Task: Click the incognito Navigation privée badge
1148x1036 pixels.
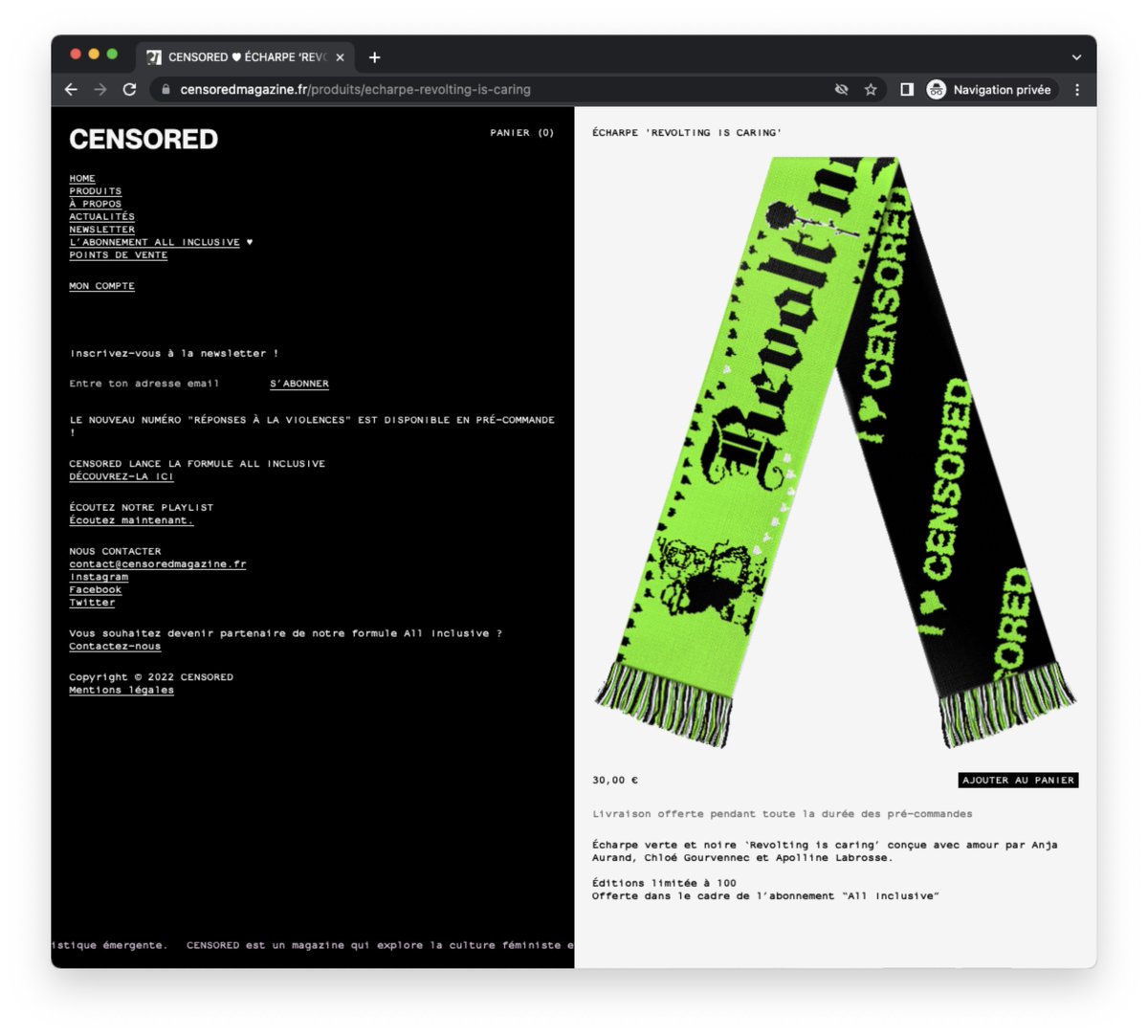Action: (991, 89)
